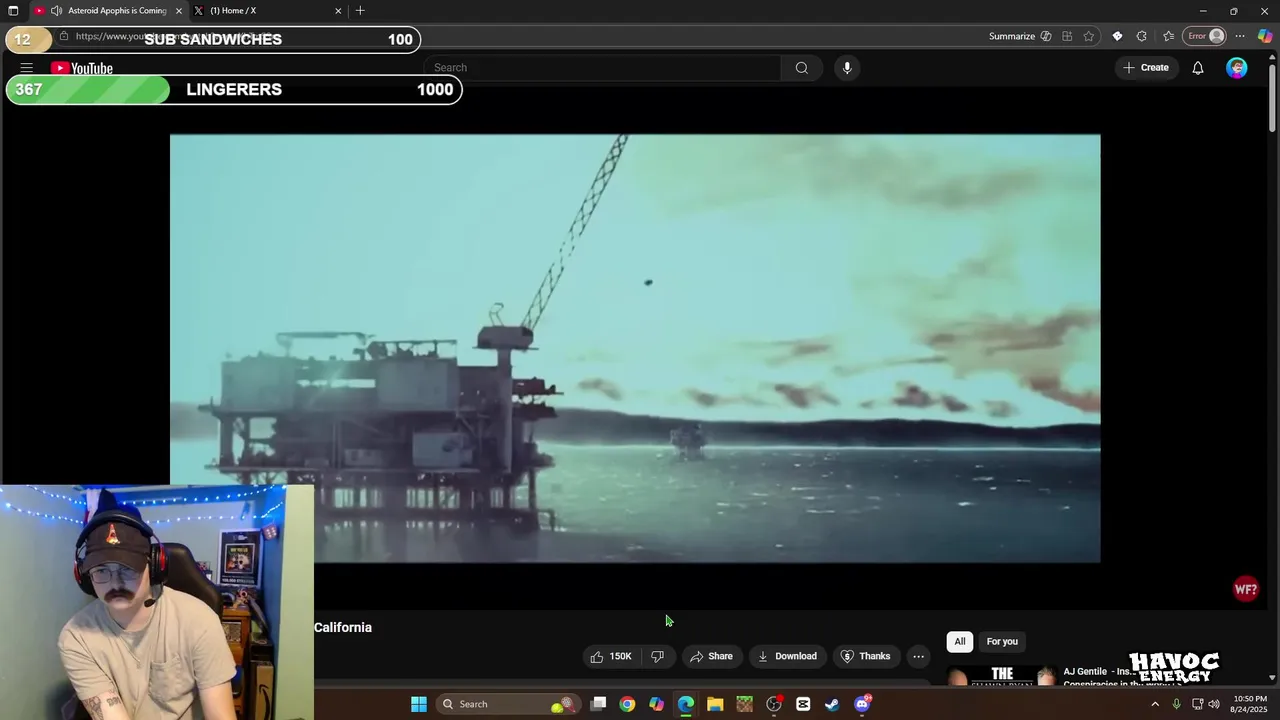Close the Home / X tab

338,11
